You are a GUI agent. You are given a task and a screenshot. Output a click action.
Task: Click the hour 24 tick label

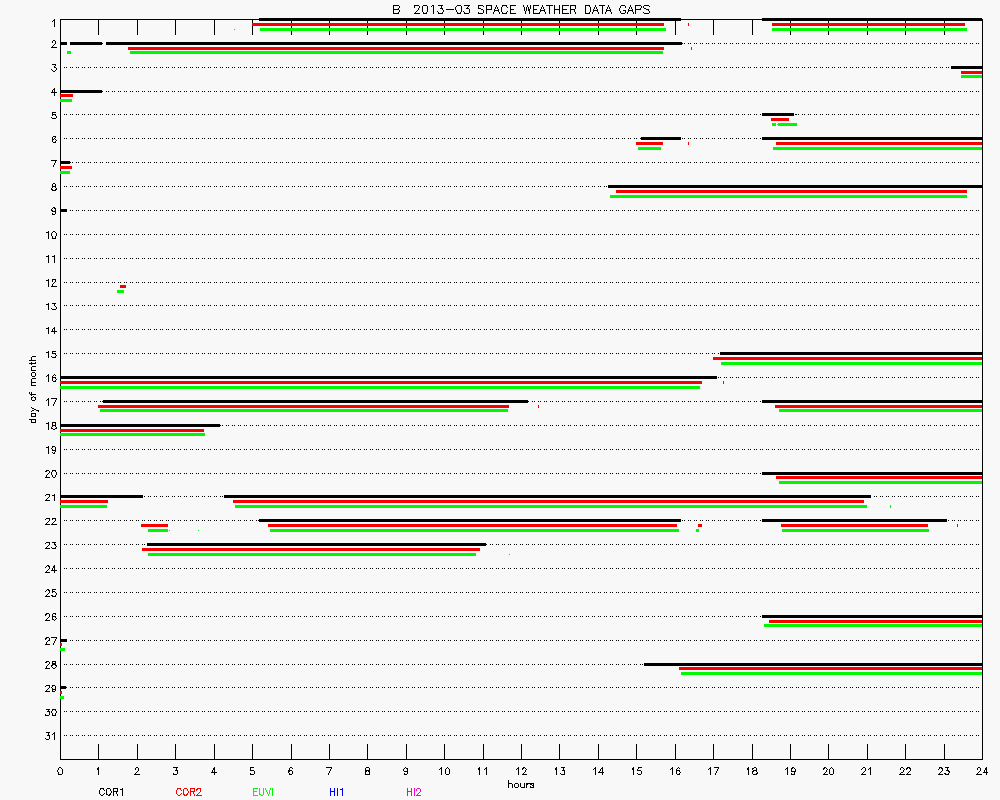pos(982,772)
